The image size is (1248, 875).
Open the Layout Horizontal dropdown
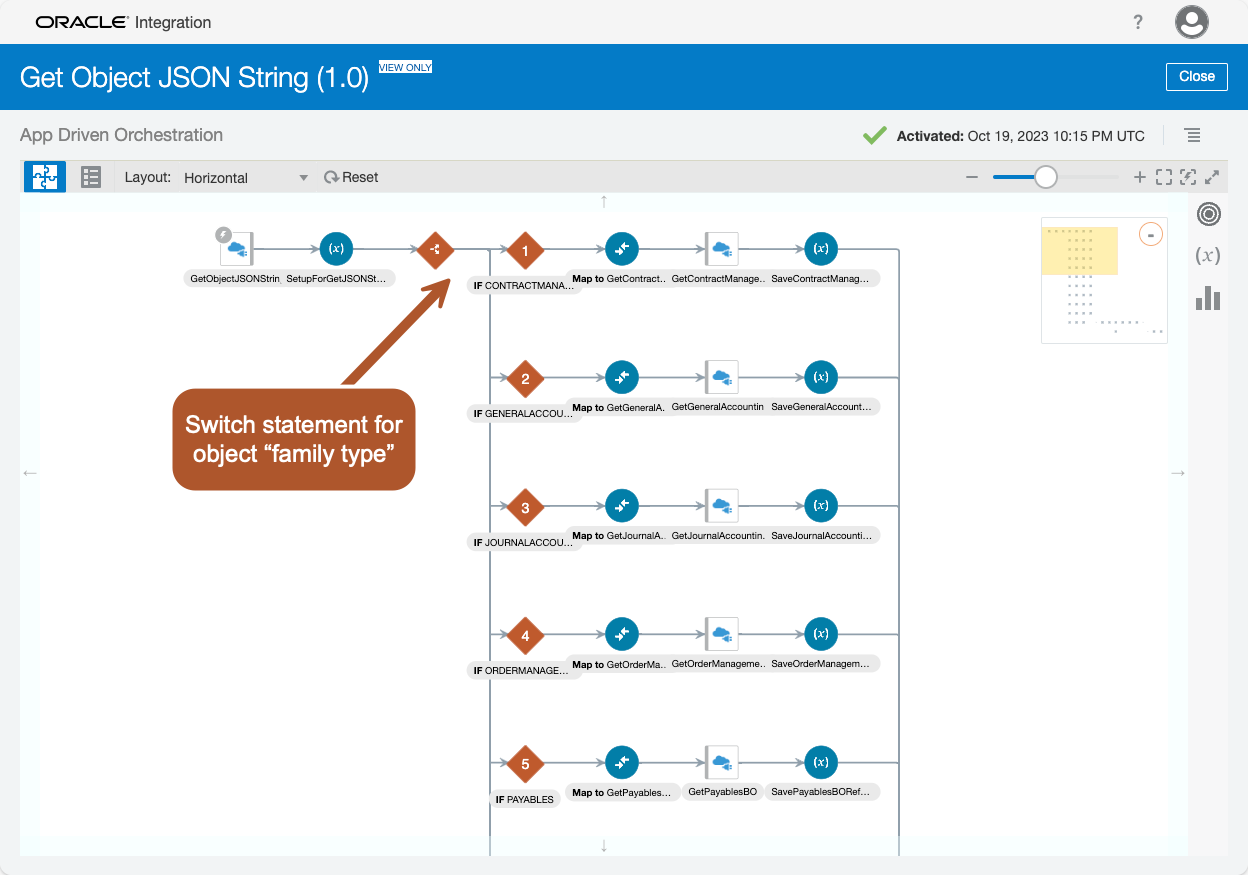pos(246,177)
